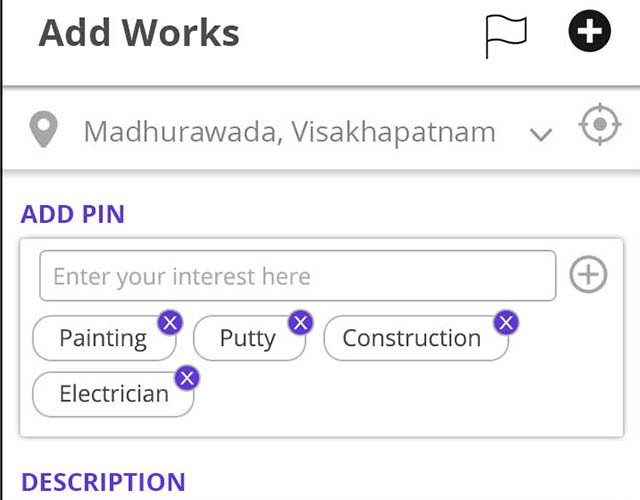Click the DESCRIPTION section label
The width and height of the screenshot is (640, 500).
pos(103,481)
